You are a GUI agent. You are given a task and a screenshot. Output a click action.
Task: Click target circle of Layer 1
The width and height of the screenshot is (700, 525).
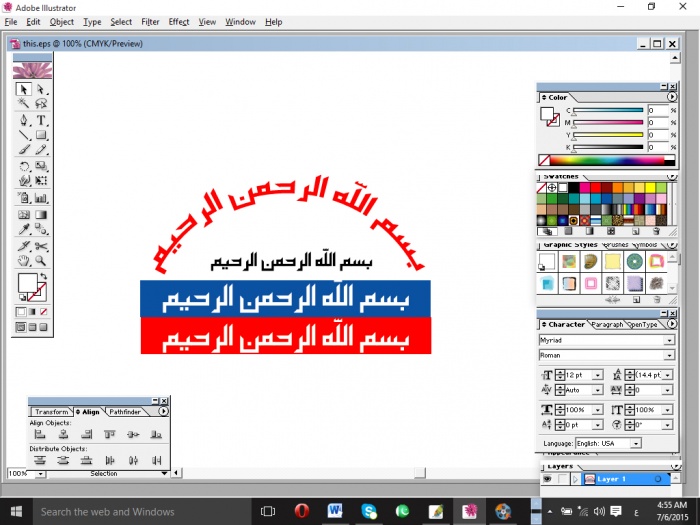658,479
